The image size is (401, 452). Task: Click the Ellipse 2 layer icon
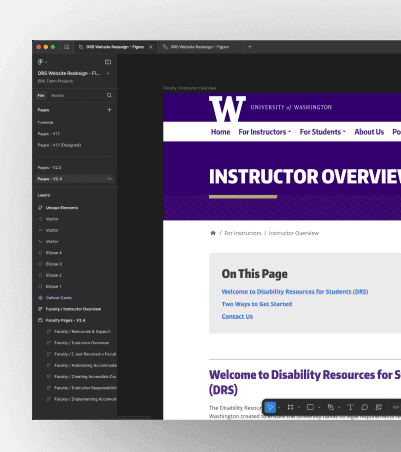pyautogui.click(x=40, y=275)
